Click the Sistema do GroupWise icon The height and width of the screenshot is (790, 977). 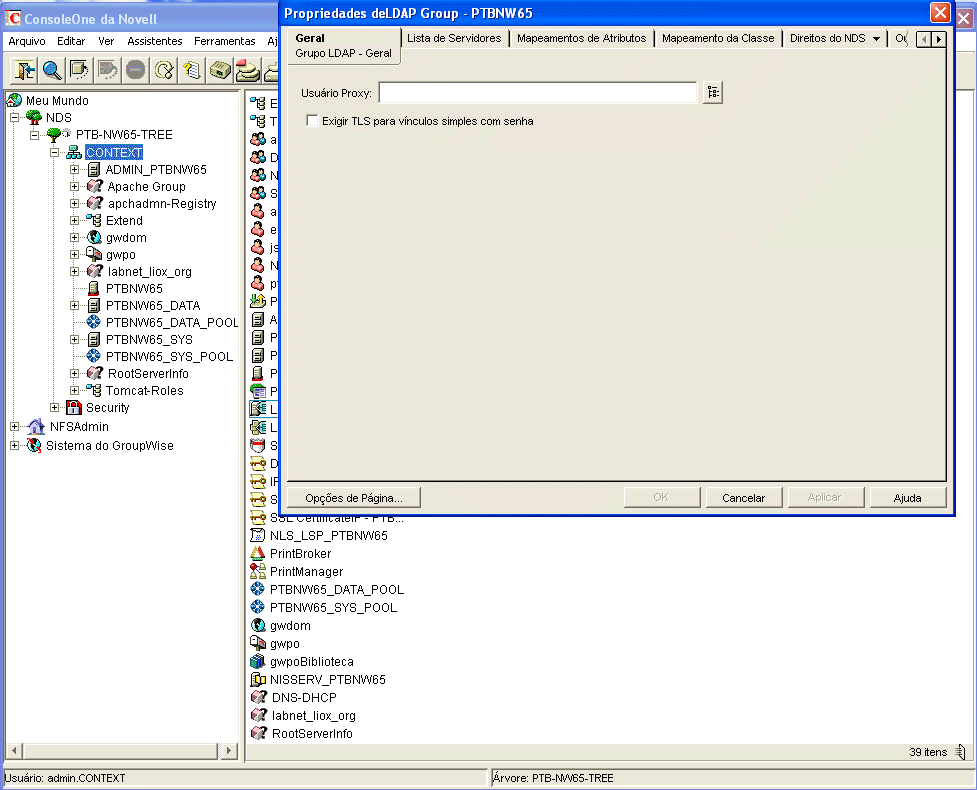coord(34,445)
